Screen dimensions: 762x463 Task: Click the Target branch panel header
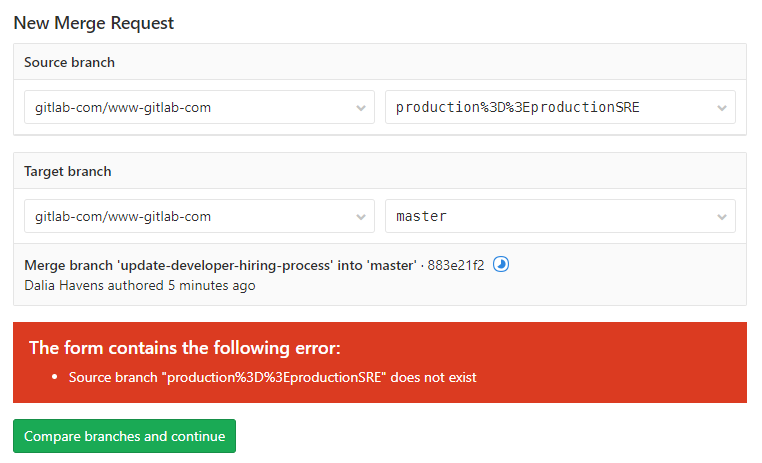coord(380,171)
